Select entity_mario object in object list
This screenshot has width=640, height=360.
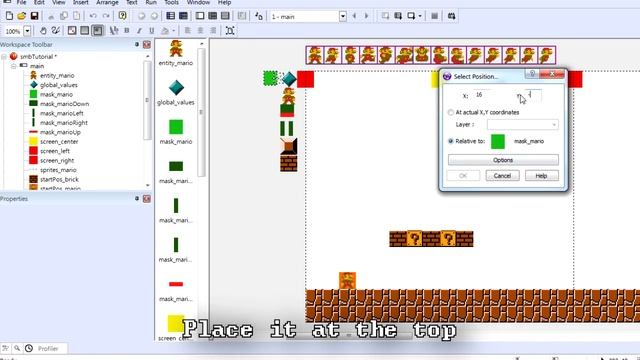click(176, 53)
